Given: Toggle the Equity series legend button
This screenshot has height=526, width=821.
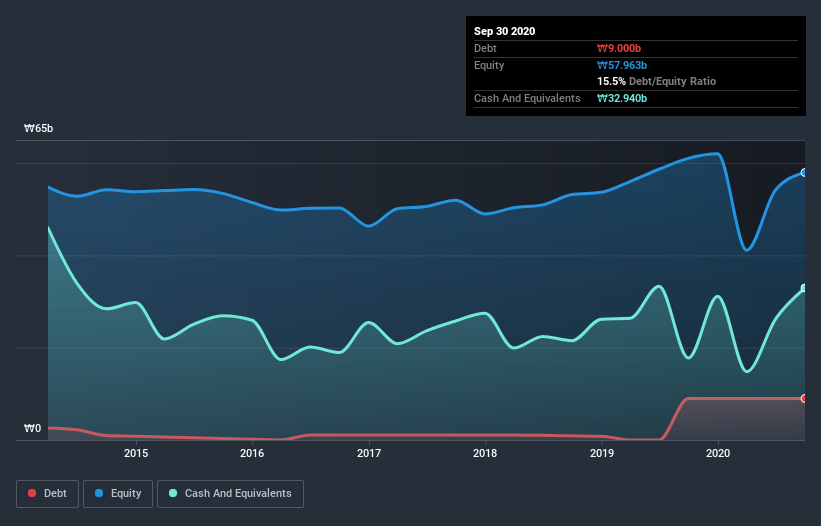Looking at the screenshot, I should coord(118,494).
